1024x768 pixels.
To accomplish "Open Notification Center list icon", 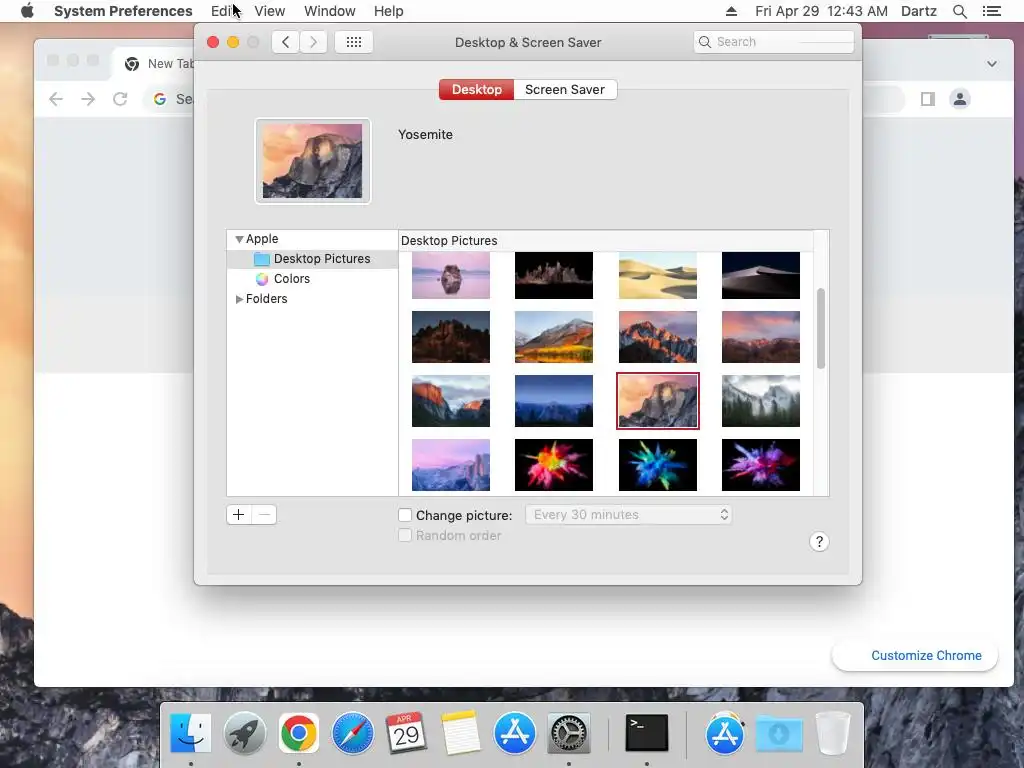I will click(x=991, y=11).
